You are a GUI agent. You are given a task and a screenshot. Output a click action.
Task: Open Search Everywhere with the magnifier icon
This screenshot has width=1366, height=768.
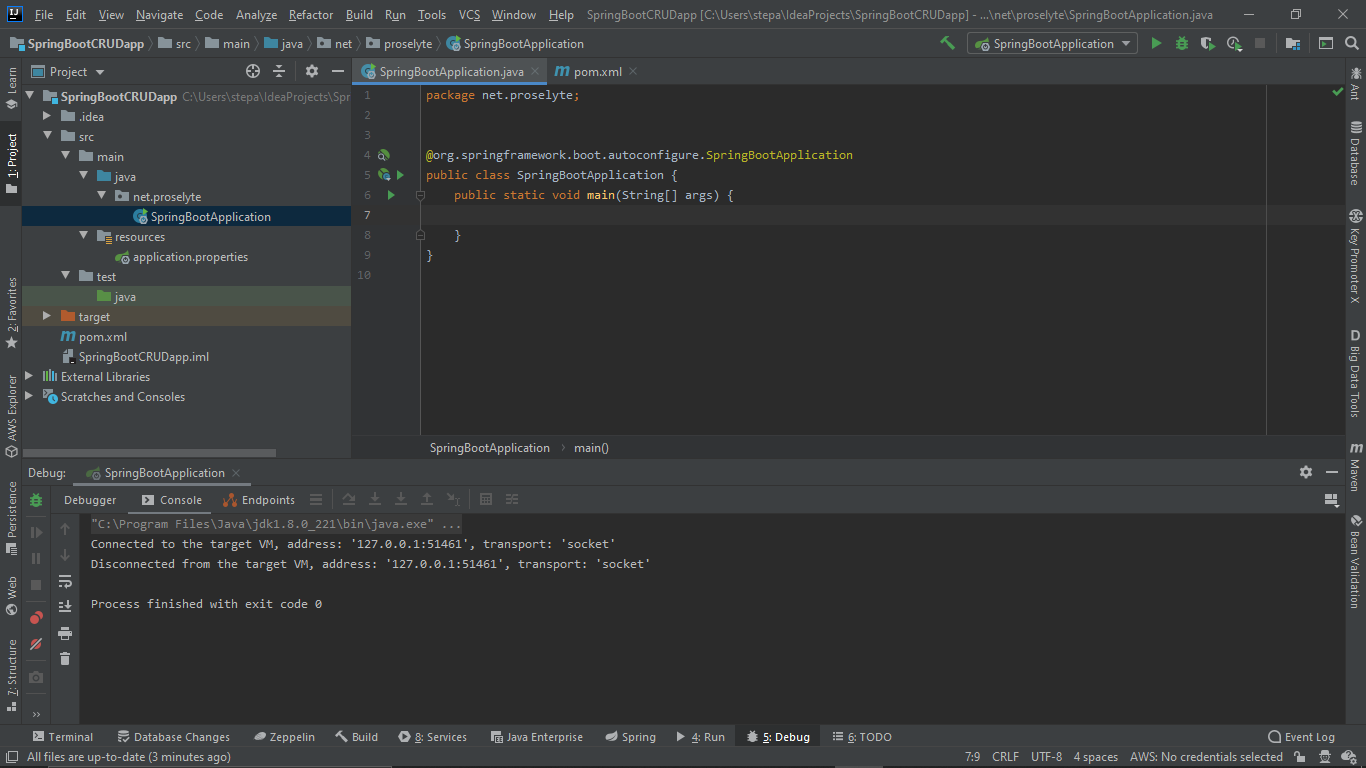[x=1352, y=43]
